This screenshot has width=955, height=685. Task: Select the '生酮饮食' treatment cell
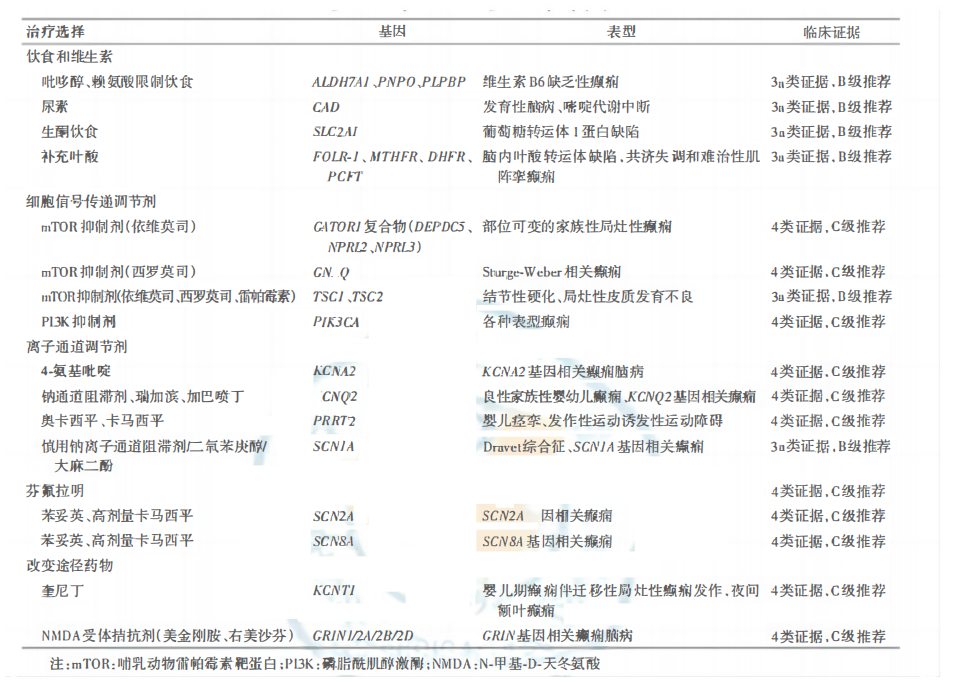coord(69,132)
